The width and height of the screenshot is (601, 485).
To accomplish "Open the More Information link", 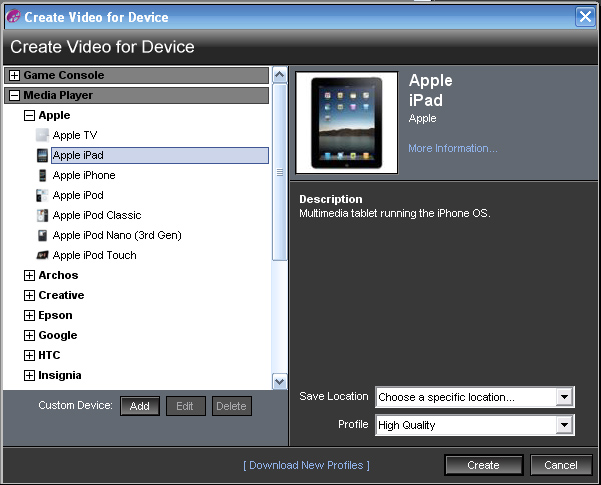I will click(453, 148).
